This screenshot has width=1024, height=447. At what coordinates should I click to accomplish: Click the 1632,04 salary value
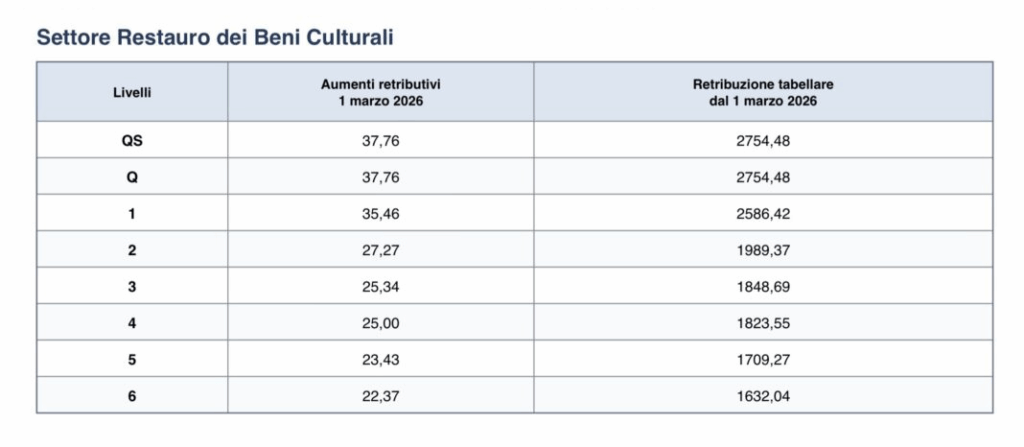tap(763, 394)
